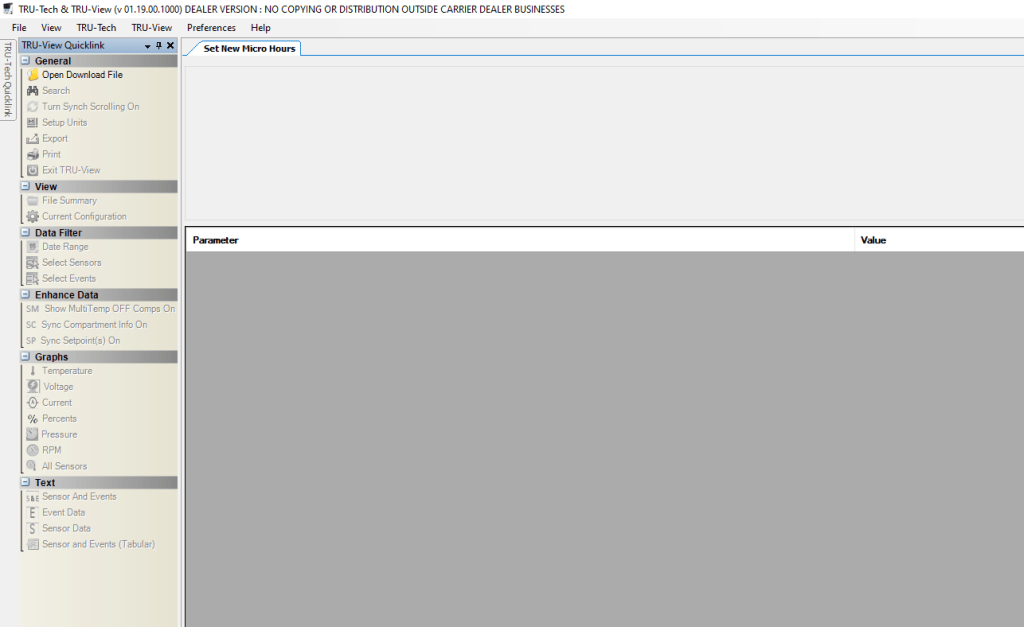Image resolution: width=1024 pixels, height=627 pixels.
Task: Collapse the Graphs section
Action: coord(26,357)
